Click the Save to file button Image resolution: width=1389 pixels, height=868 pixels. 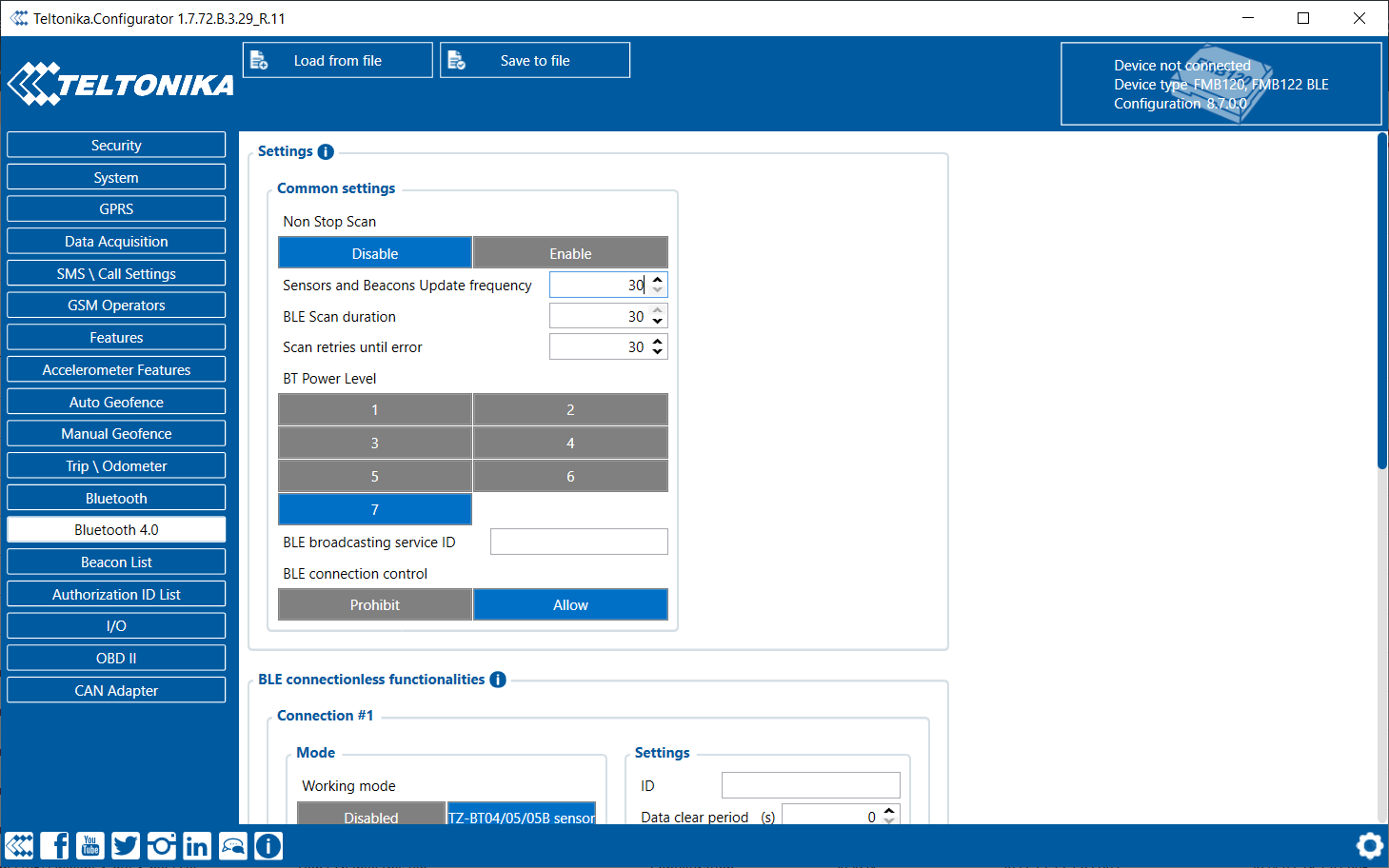coord(535,60)
